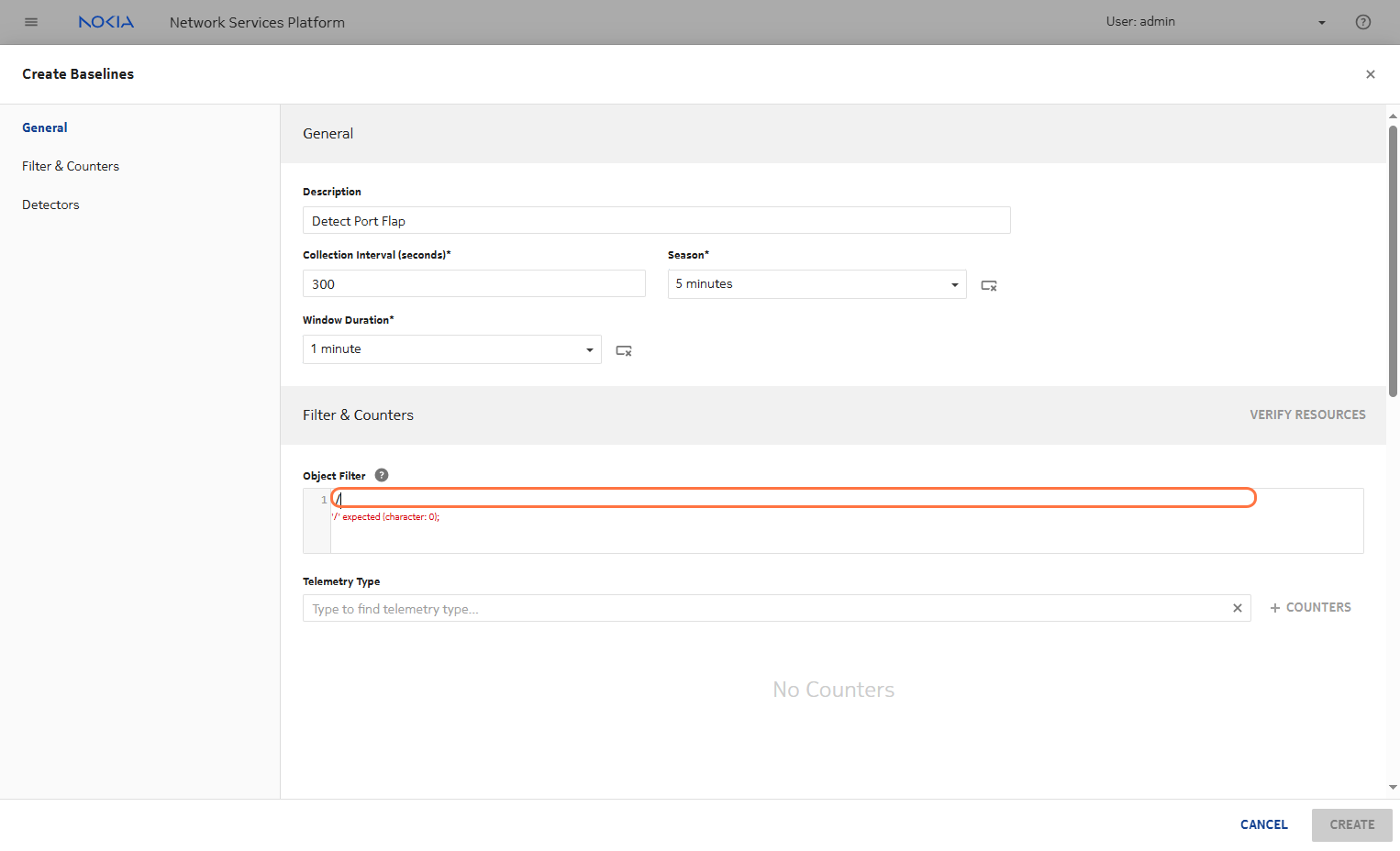Go to Detectors section
Screen dimensions: 1400x851
tap(50, 204)
